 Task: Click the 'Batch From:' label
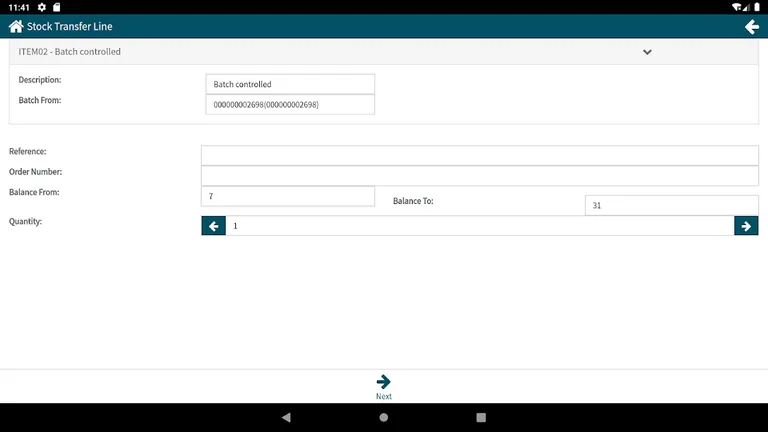40,100
